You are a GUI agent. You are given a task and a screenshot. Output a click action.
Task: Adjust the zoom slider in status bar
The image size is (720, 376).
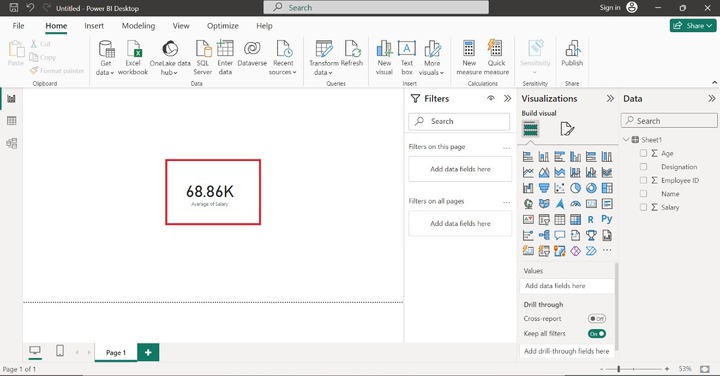[619, 369]
